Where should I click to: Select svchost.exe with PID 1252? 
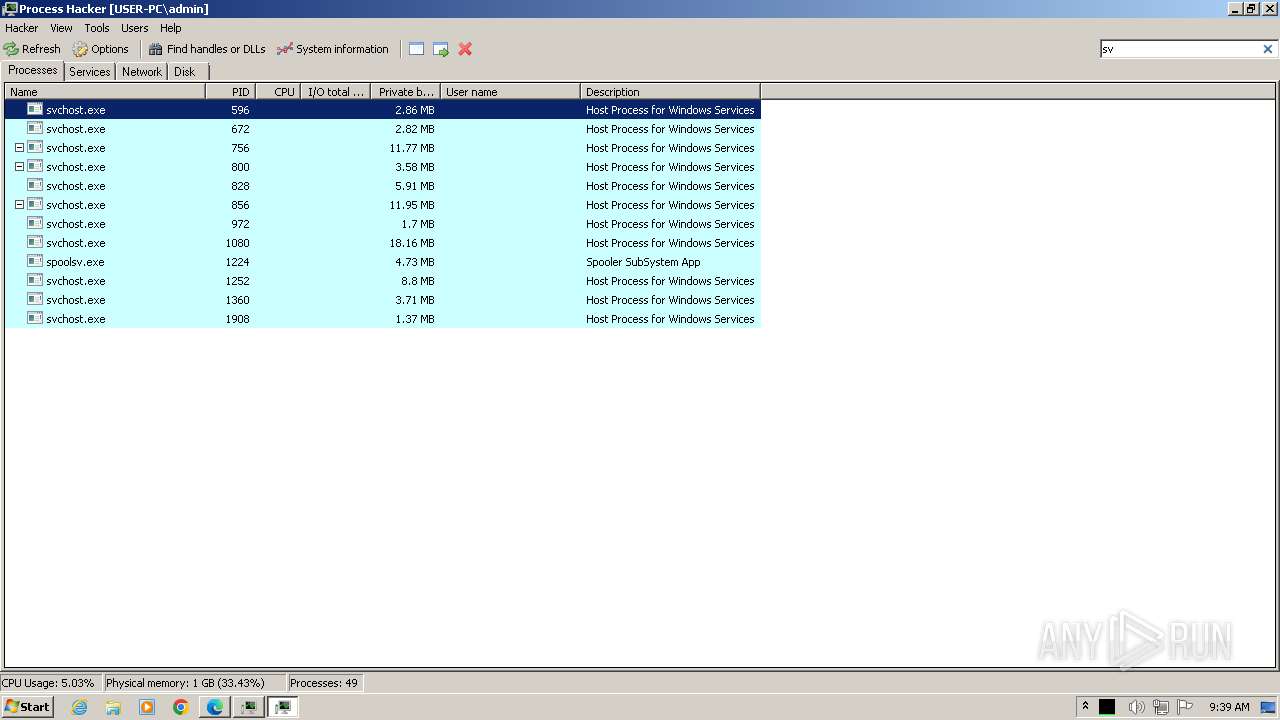pos(383,281)
